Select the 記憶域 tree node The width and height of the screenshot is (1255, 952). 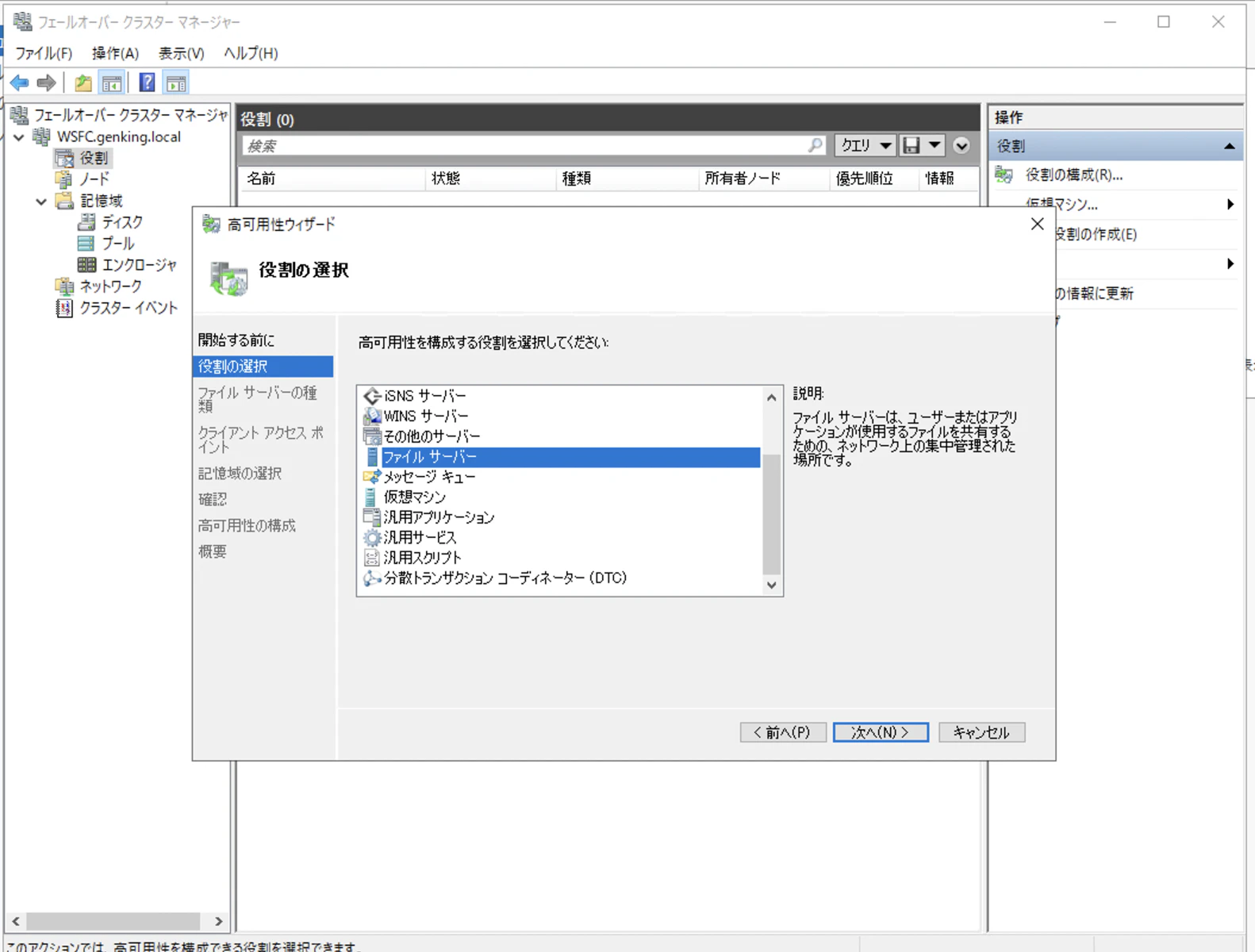(x=102, y=201)
